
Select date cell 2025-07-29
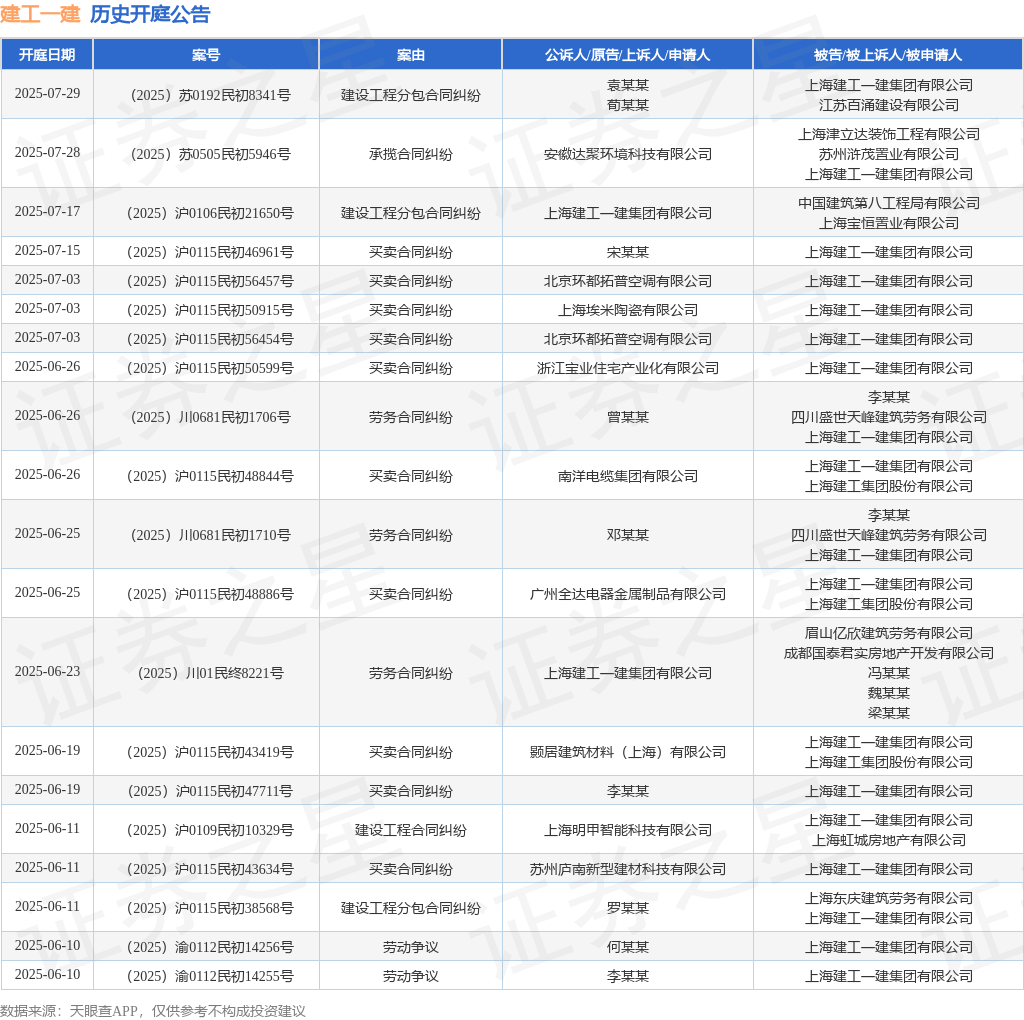coord(47,93)
